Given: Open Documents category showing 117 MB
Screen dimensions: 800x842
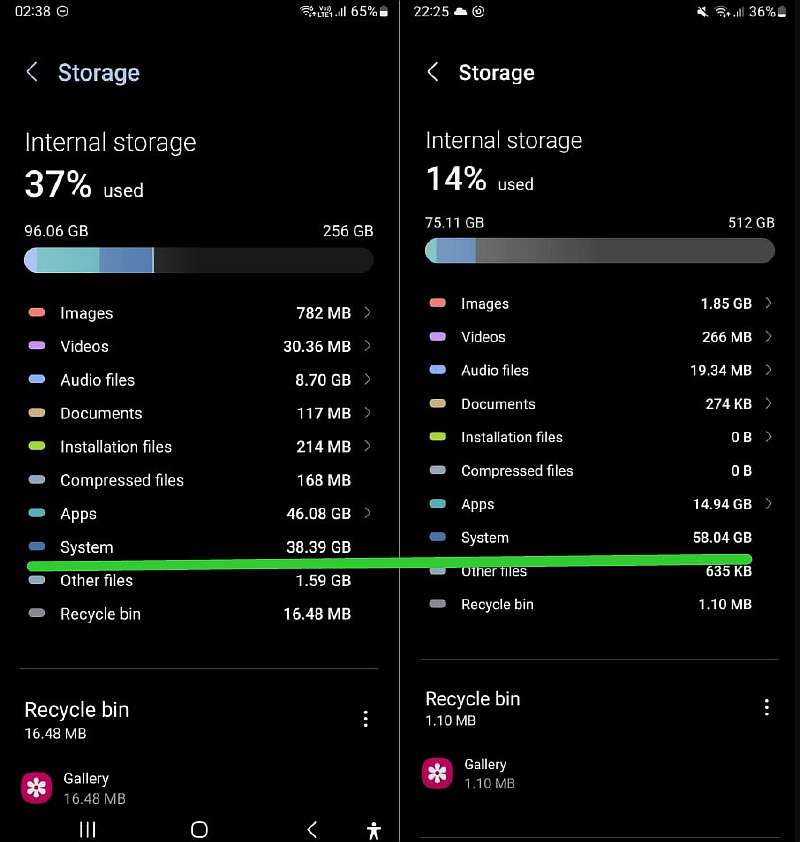Looking at the screenshot, I should pyautogui.click(x=200, y=413).
